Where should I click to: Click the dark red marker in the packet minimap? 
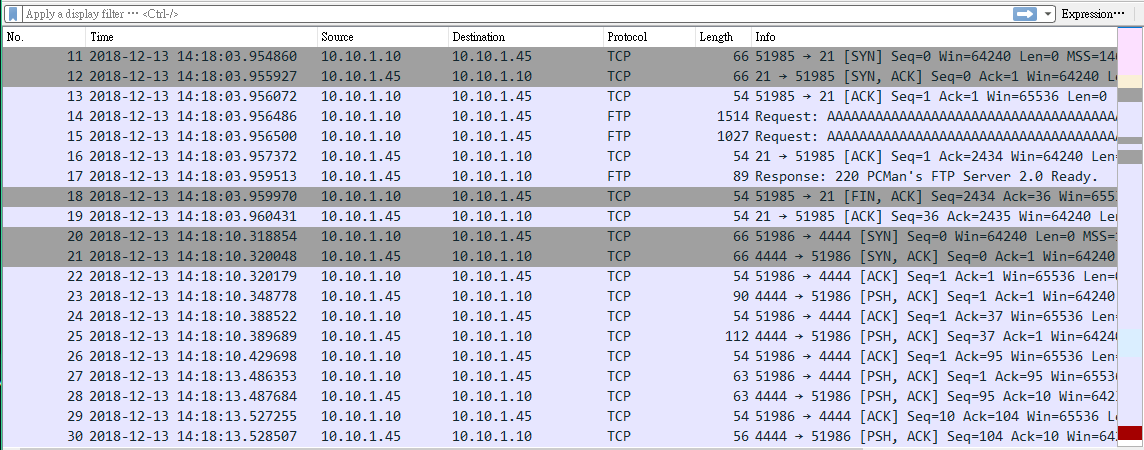1129,433
